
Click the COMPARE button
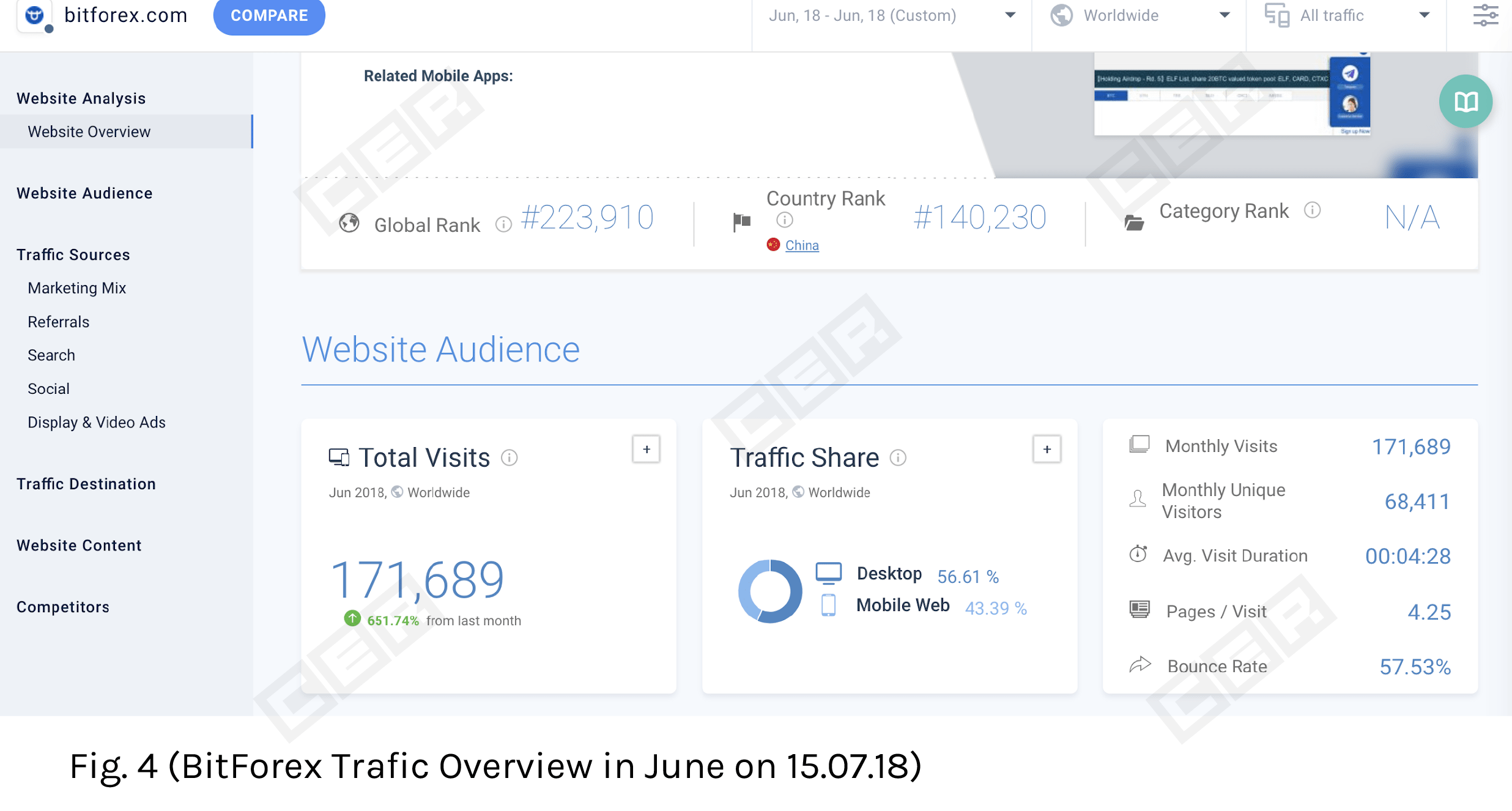pos(269,16)
